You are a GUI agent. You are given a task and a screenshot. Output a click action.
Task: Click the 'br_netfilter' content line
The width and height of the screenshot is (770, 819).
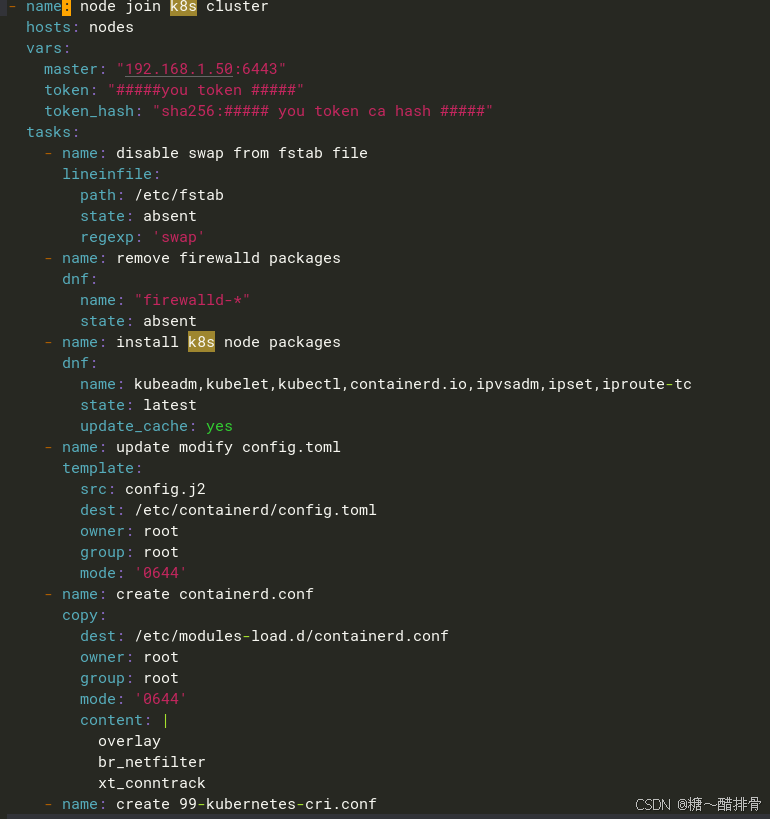click(151, 762)
